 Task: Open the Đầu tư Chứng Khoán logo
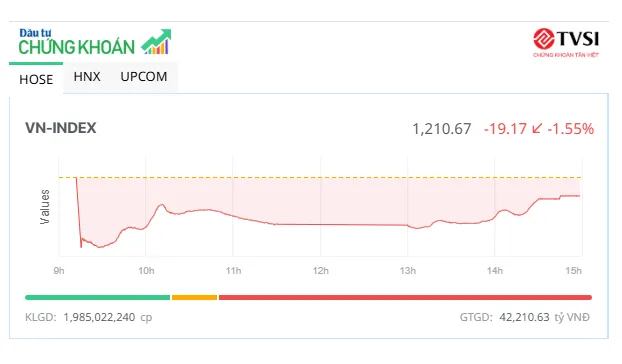[95, 42]
